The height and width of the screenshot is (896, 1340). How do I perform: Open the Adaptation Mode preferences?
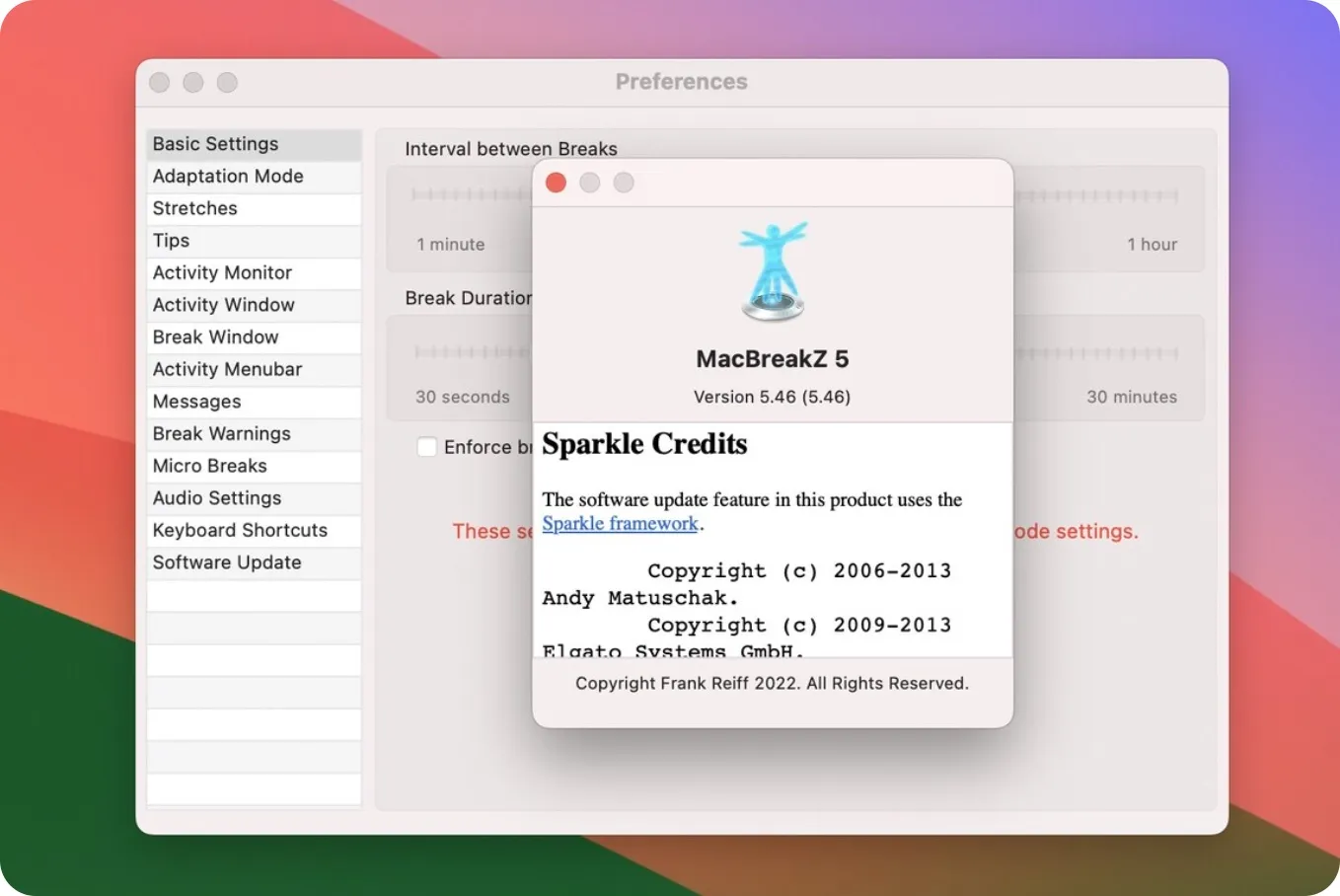coord(254,177)
